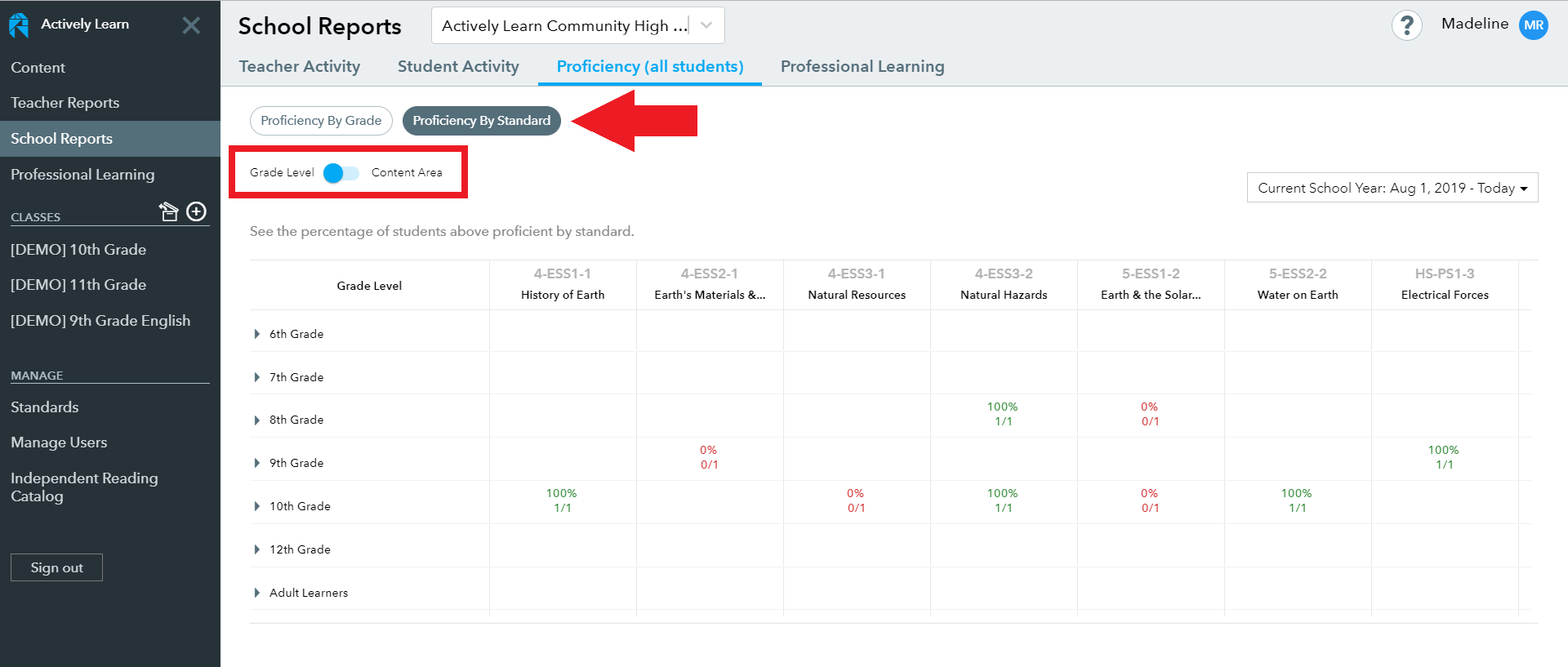
Task: Click 8th Grade Natural Hazards 100% cell
Action: (1003, 414)
